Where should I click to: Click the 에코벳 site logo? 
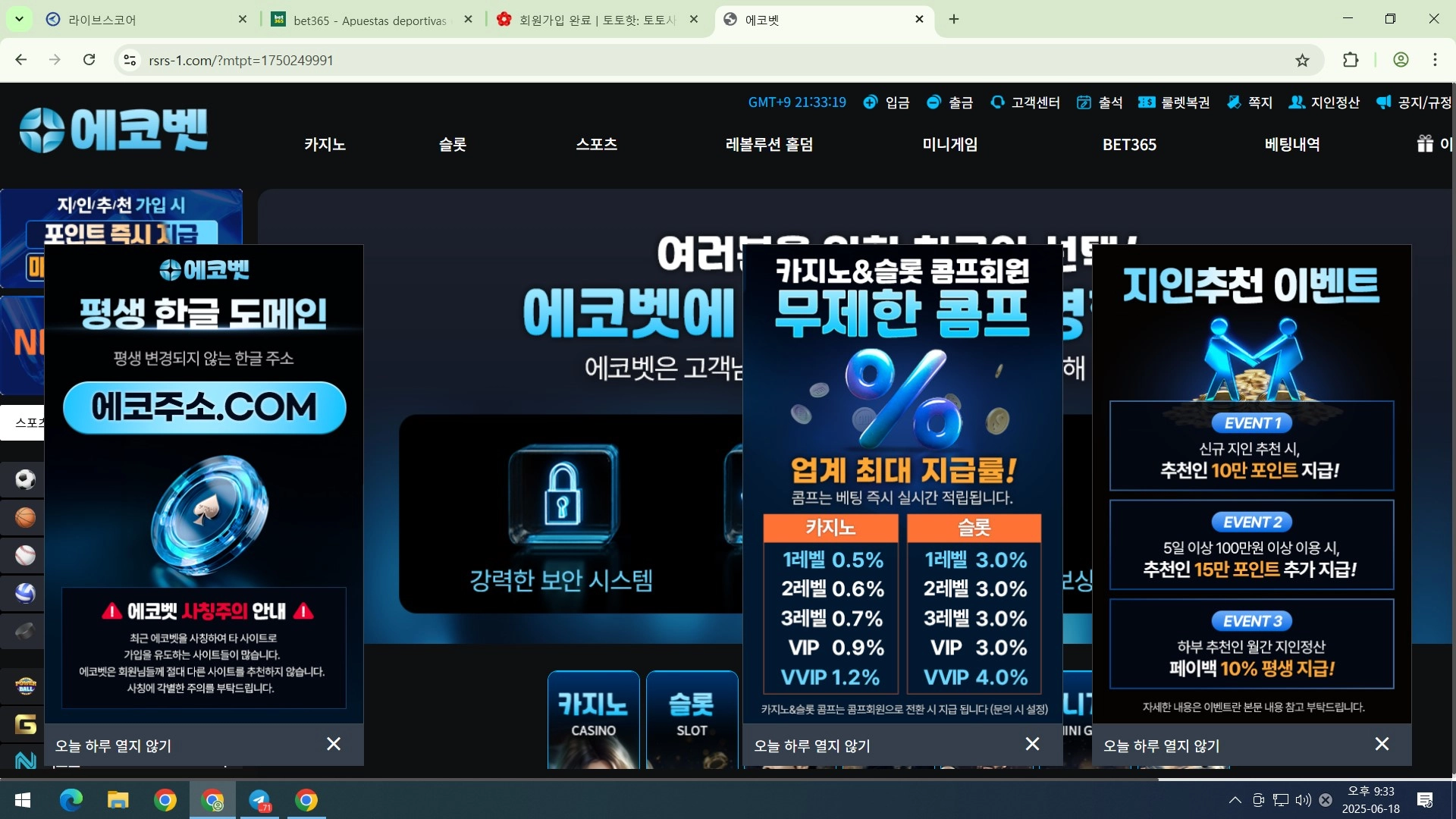(114, 130)
